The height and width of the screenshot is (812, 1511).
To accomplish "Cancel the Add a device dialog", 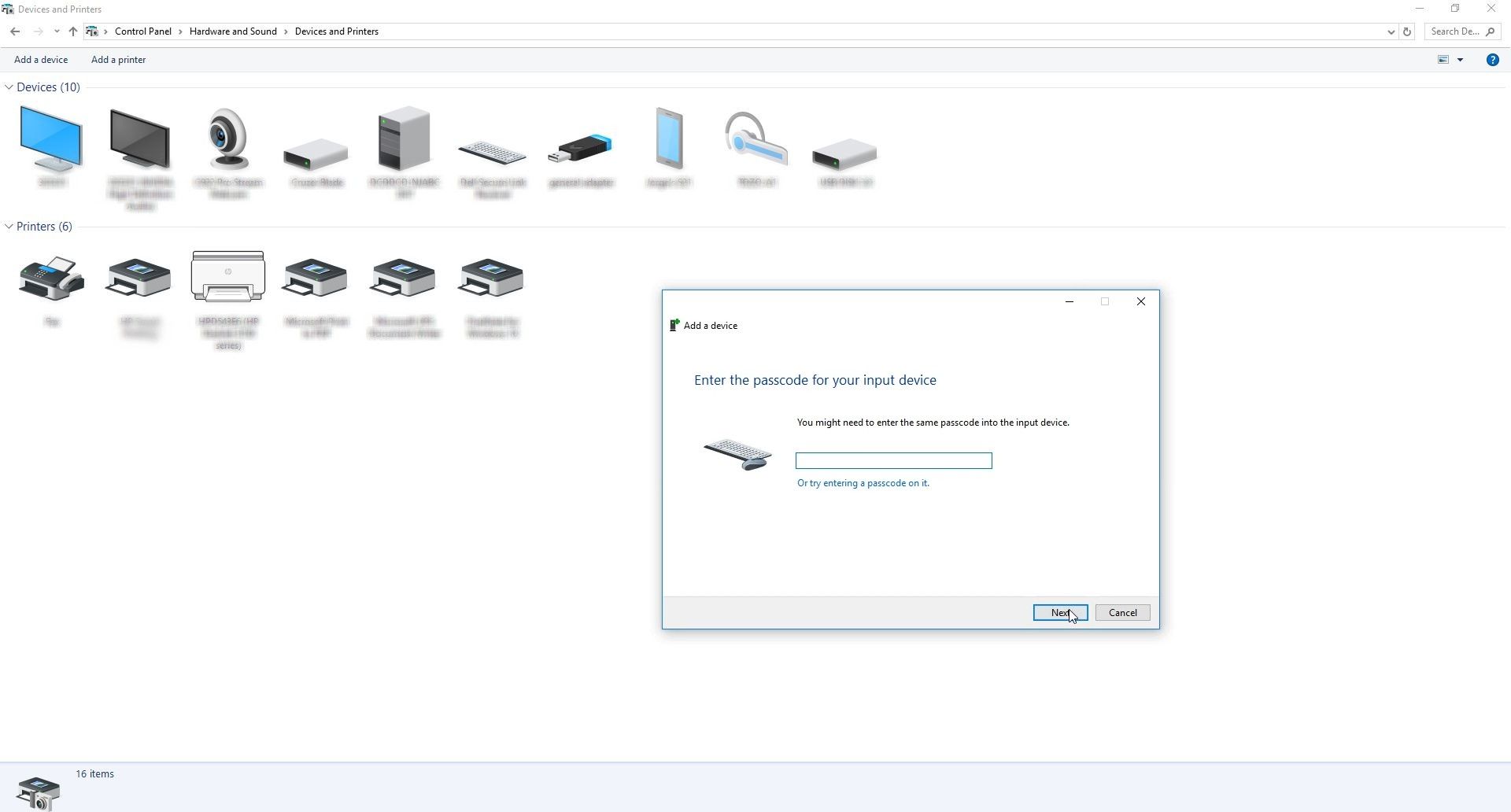I will (1122, 613).
